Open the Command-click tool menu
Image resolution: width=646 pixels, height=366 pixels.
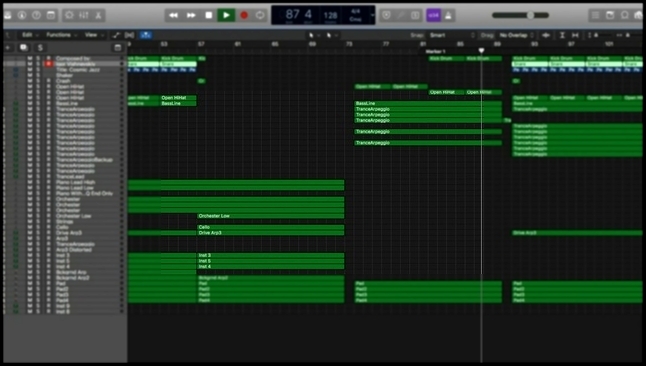point(332,35)
